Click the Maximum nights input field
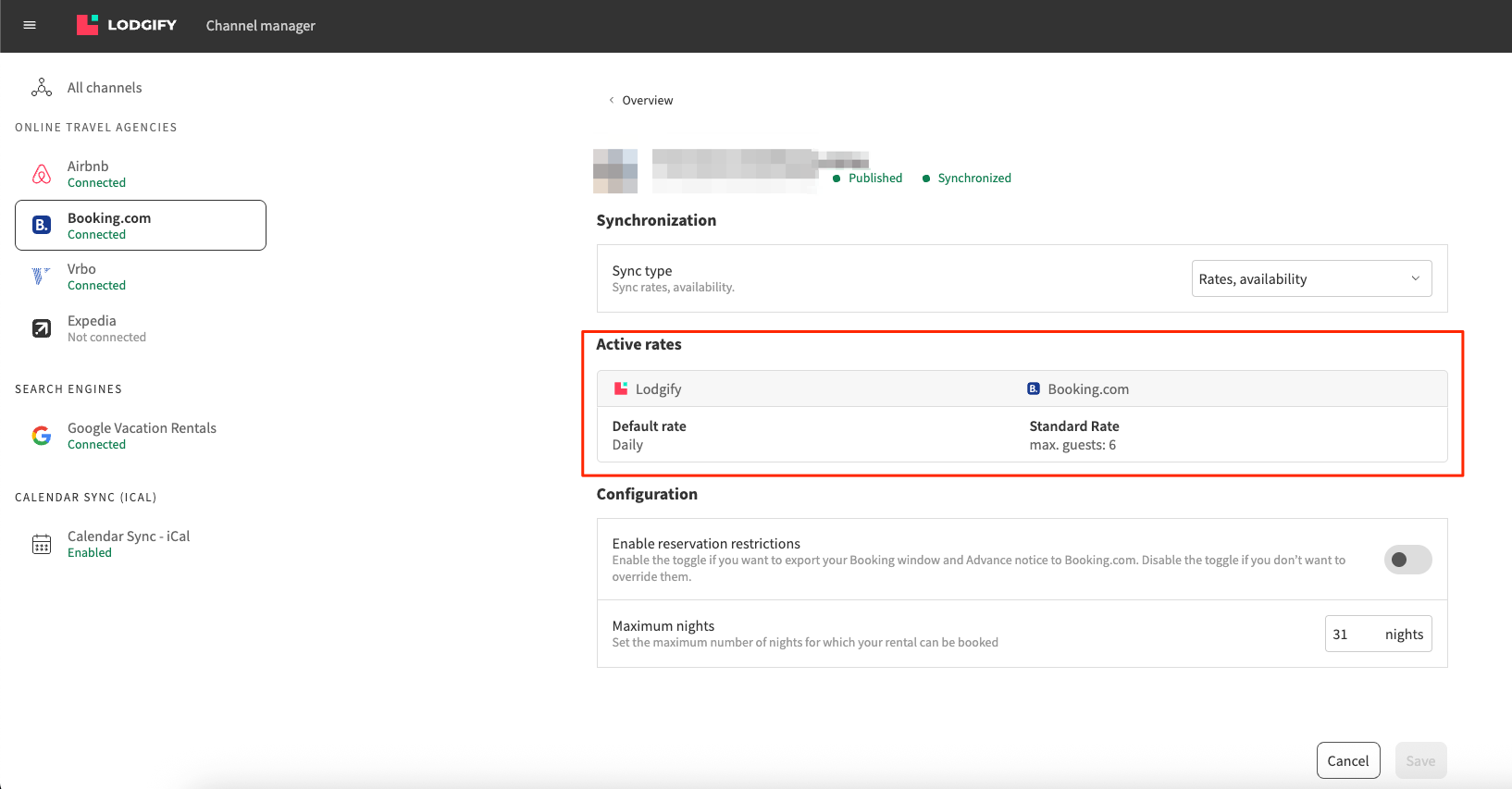The height and width of the screenshot is (789, 1512). (x=1352, y=635)
